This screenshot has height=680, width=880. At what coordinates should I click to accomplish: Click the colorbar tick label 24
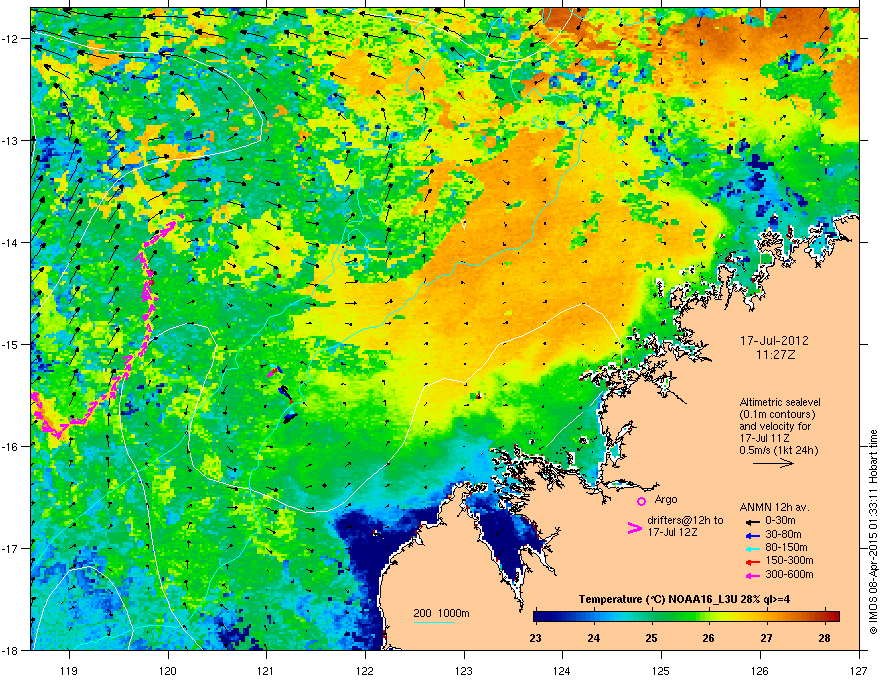(593, 638)
